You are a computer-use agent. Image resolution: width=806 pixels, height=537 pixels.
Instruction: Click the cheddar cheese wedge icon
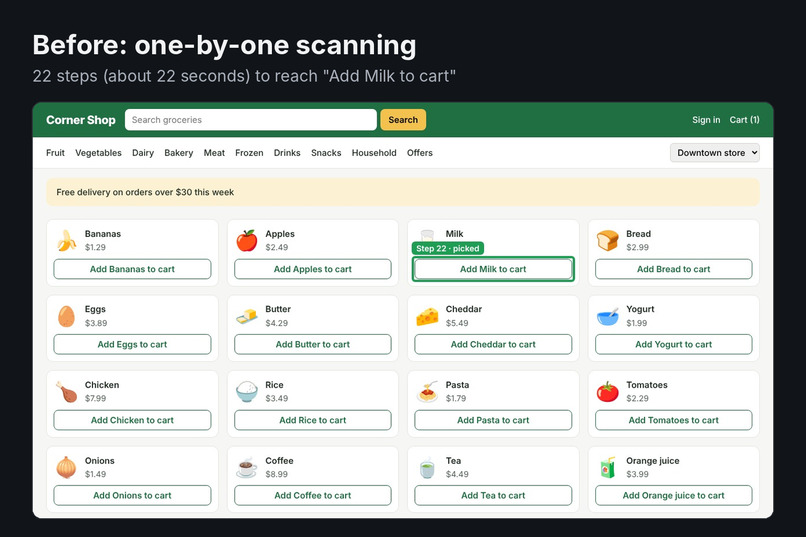[427, 316]
